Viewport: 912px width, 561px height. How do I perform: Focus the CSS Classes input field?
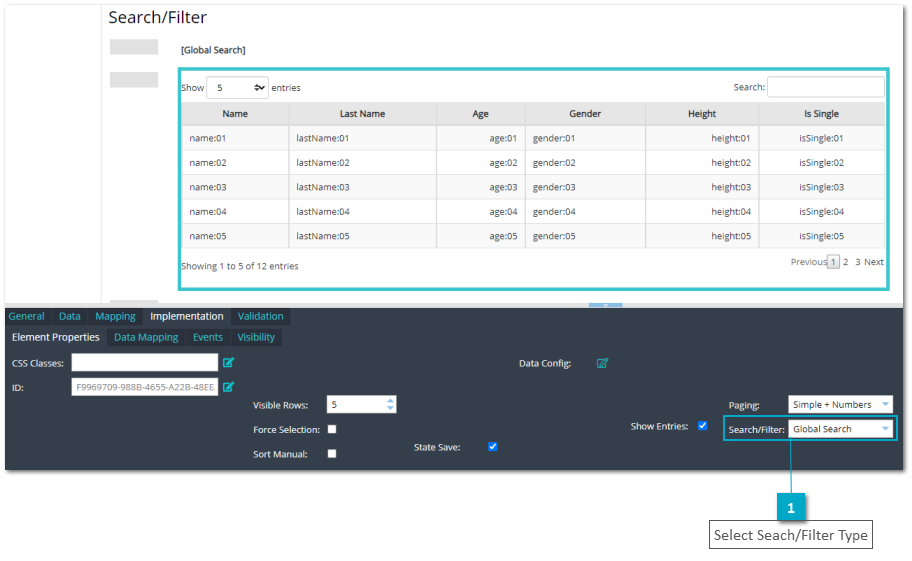pos(145,363)
